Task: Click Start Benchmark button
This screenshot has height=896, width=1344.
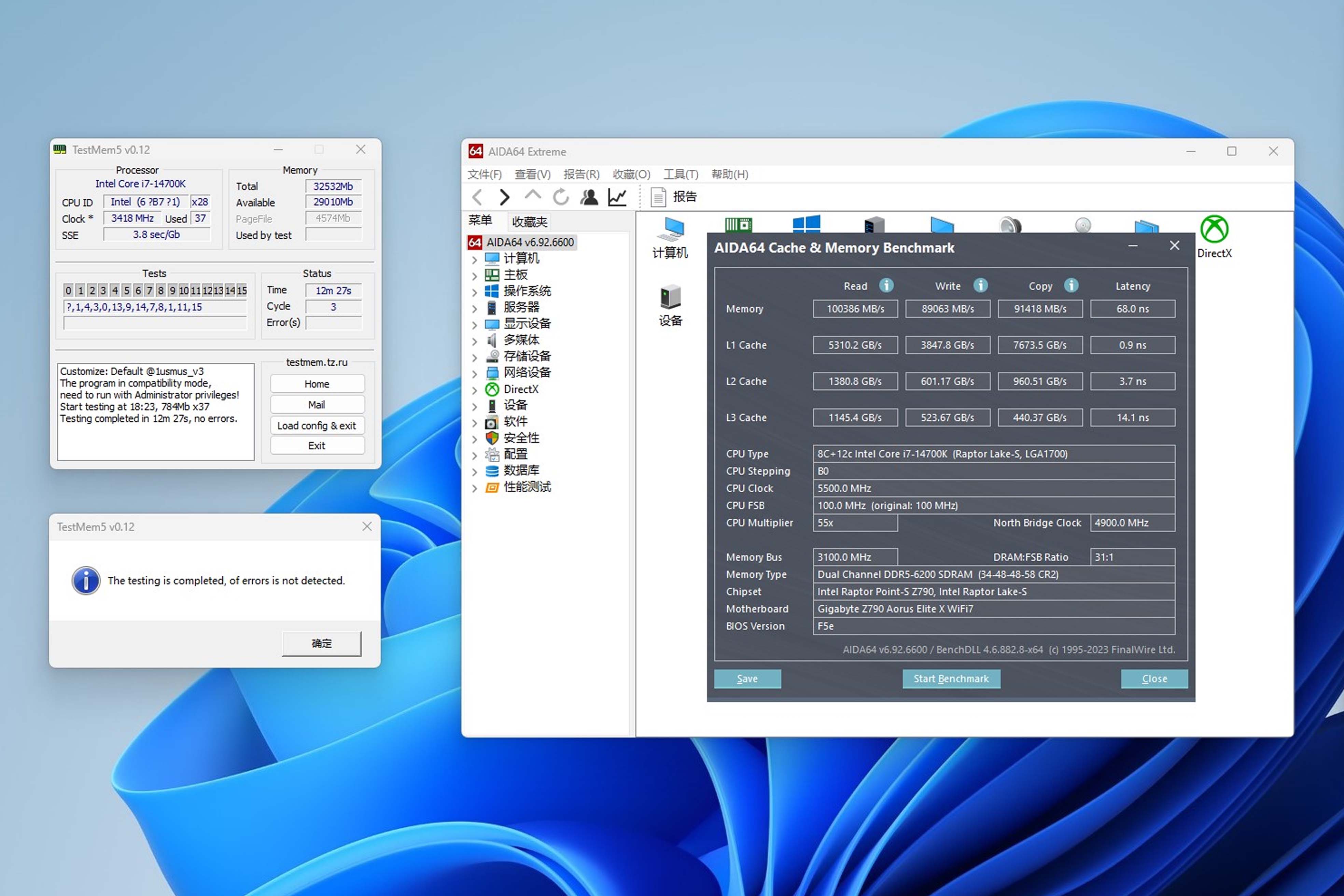Action: [x=951, y=678]
